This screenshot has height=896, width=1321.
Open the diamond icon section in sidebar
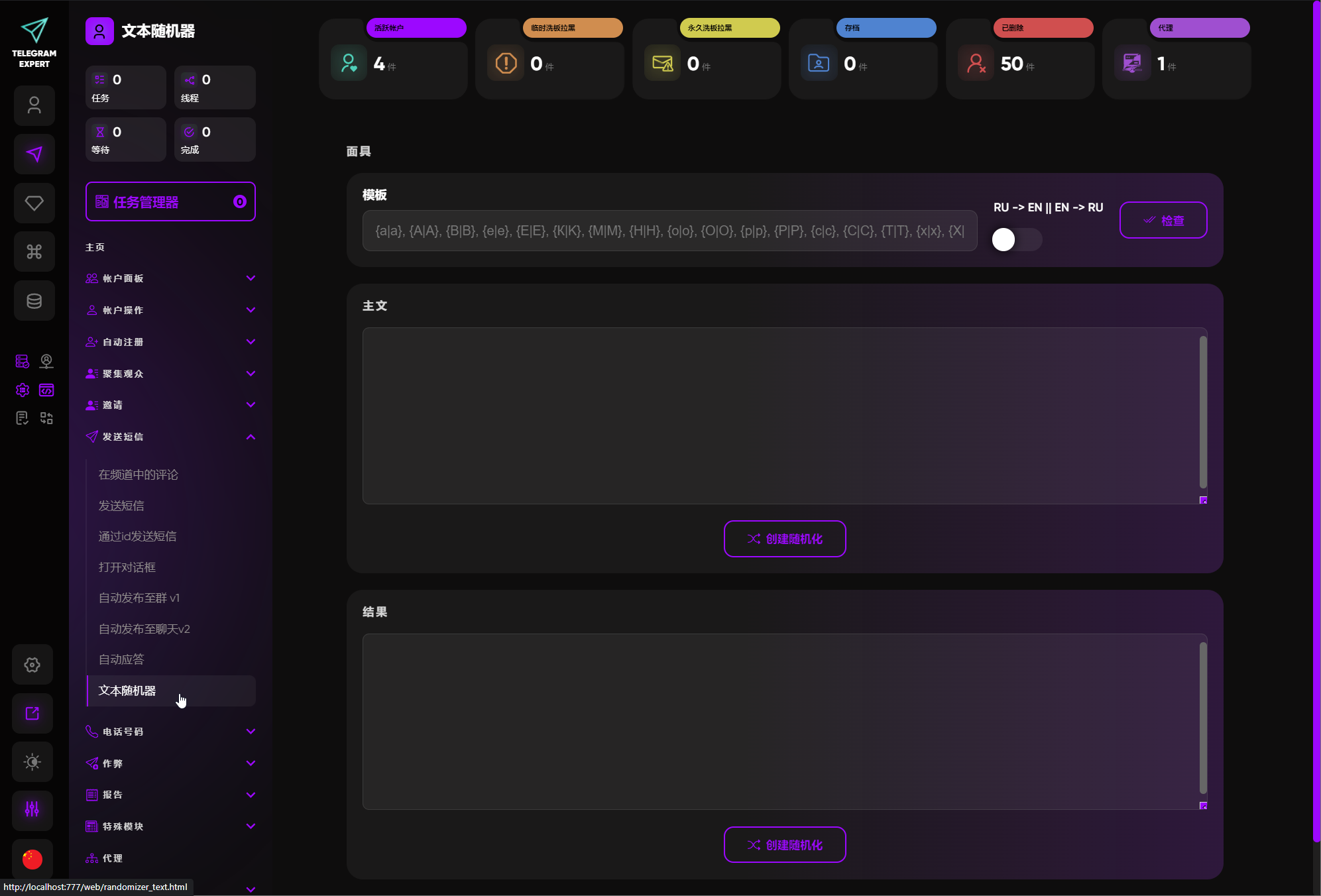pos(34,203)
